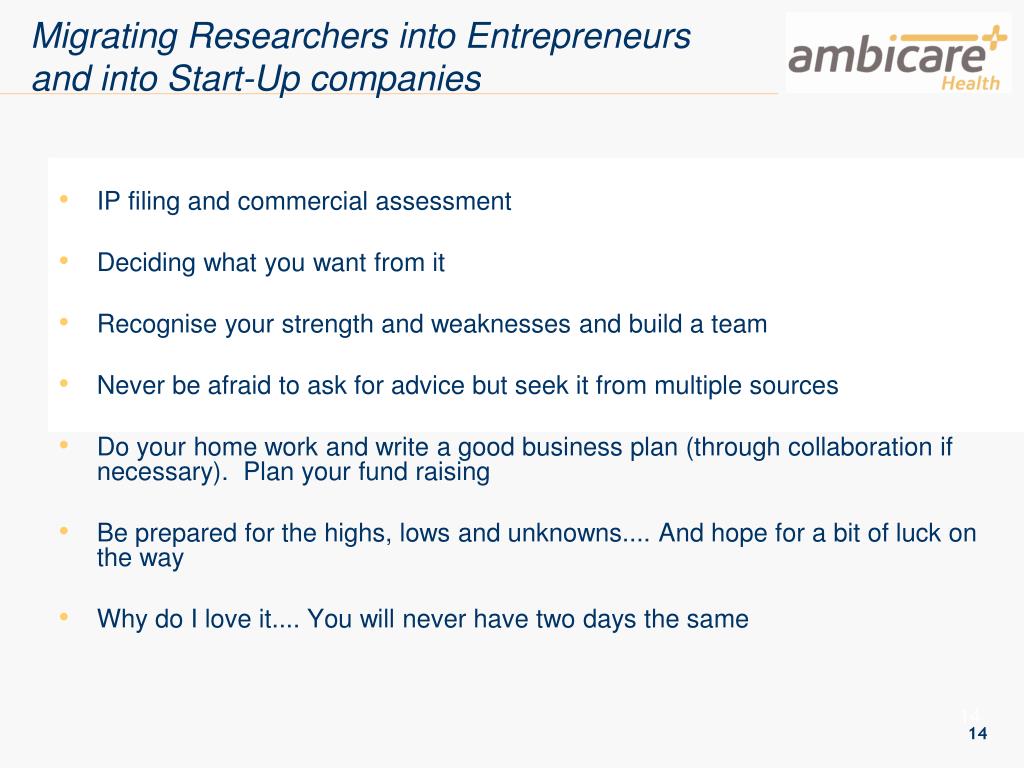Click the 'and into Start-Up companies' title line
The image size is (1024, 768).
coord(257,79)
